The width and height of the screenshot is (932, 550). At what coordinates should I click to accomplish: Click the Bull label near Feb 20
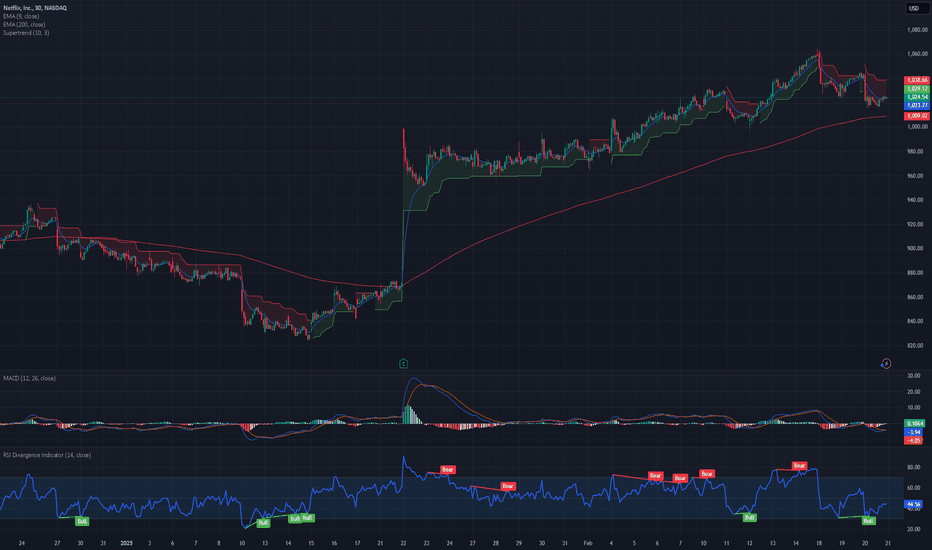click(x=868, y=521)
